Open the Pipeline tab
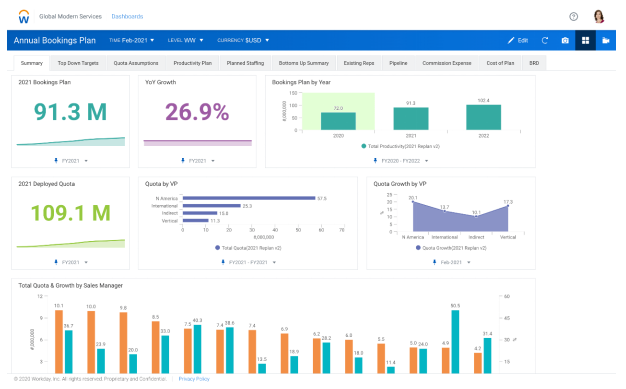The image size is (626, 389). point(398,63)
